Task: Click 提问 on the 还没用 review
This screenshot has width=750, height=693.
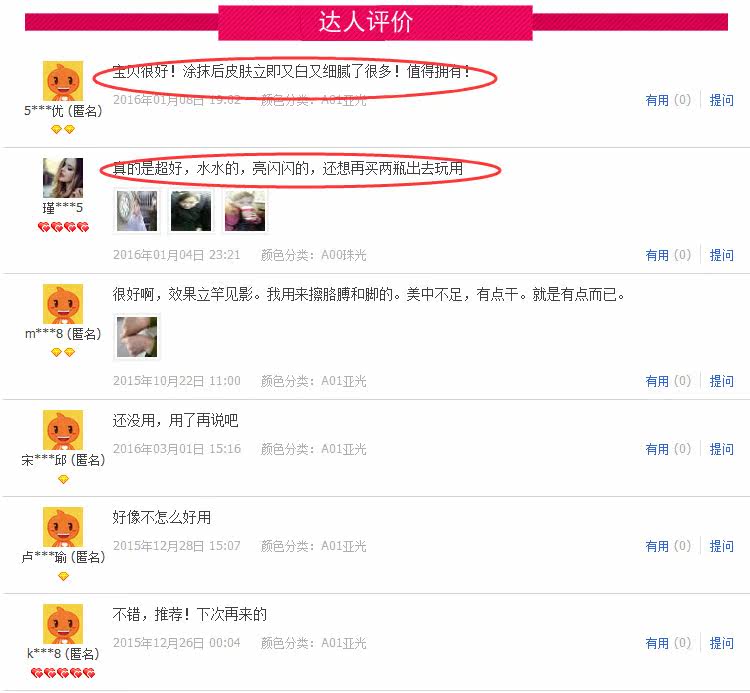Action: coord(721,449)
